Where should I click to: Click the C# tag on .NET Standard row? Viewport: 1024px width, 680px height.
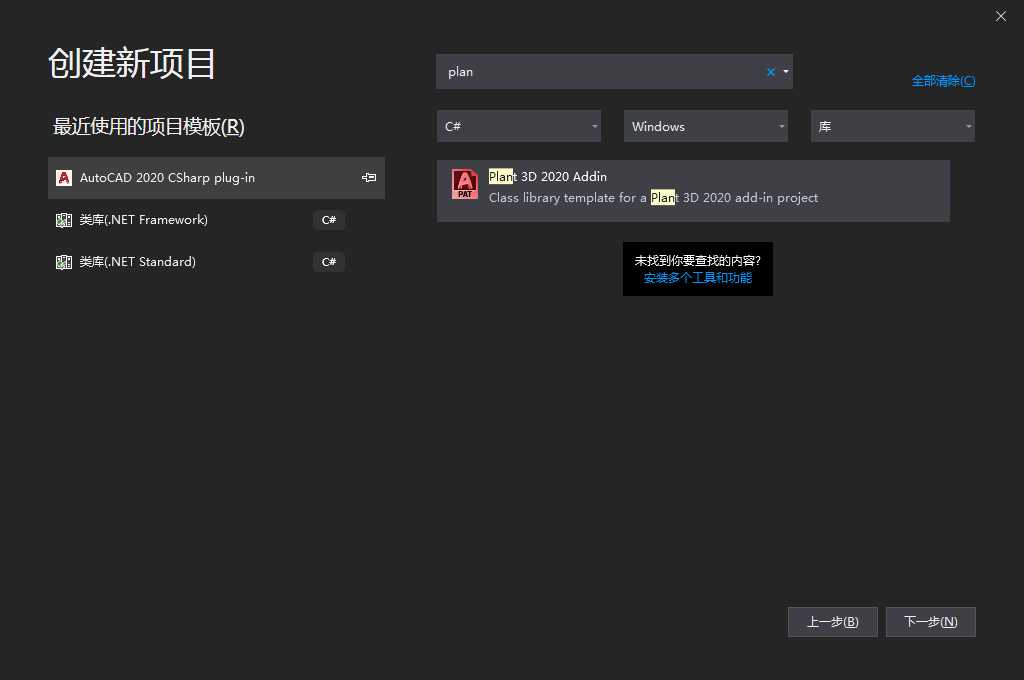tap(329, 262)
